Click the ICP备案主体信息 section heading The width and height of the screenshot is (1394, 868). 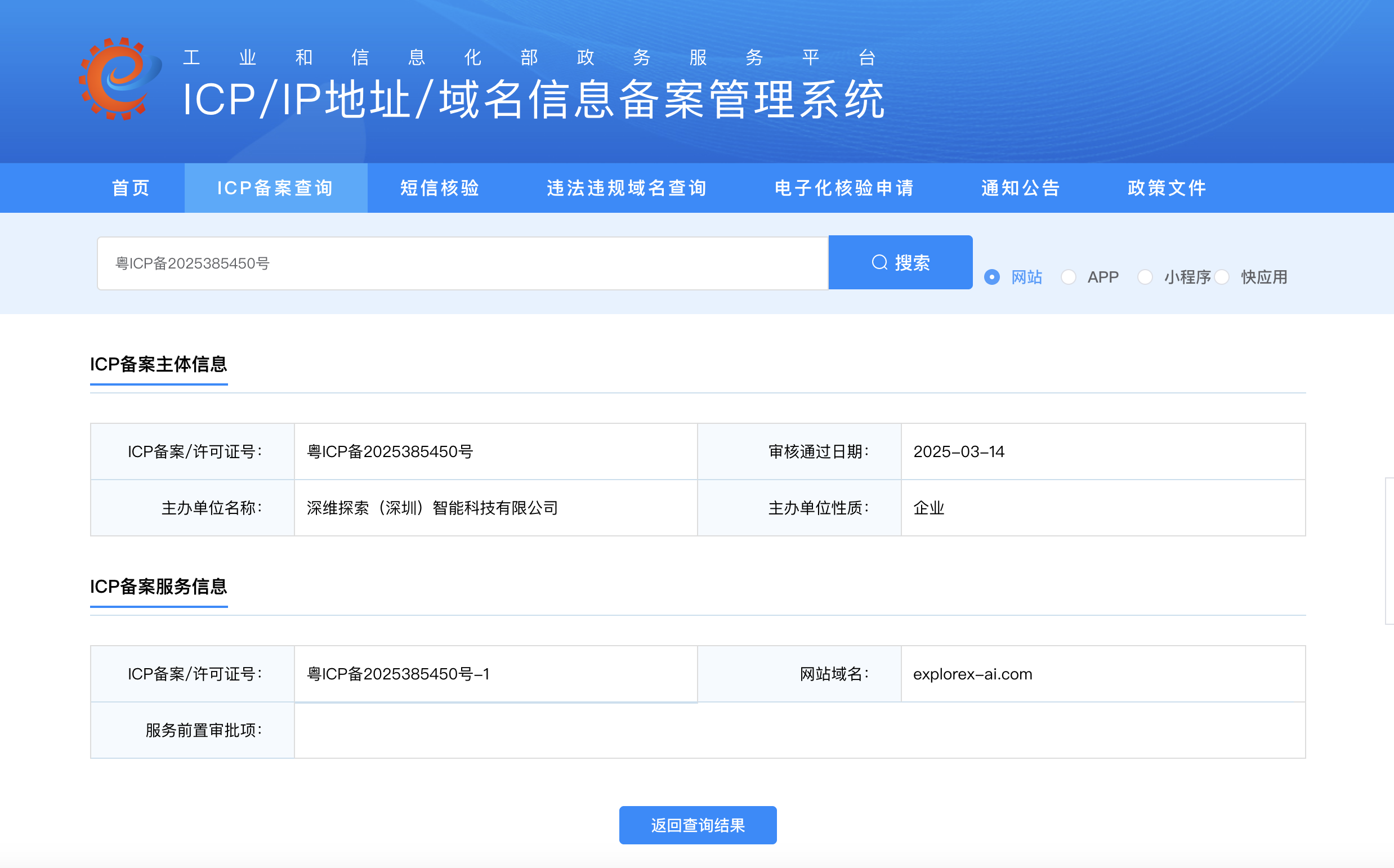pos(158,364)
